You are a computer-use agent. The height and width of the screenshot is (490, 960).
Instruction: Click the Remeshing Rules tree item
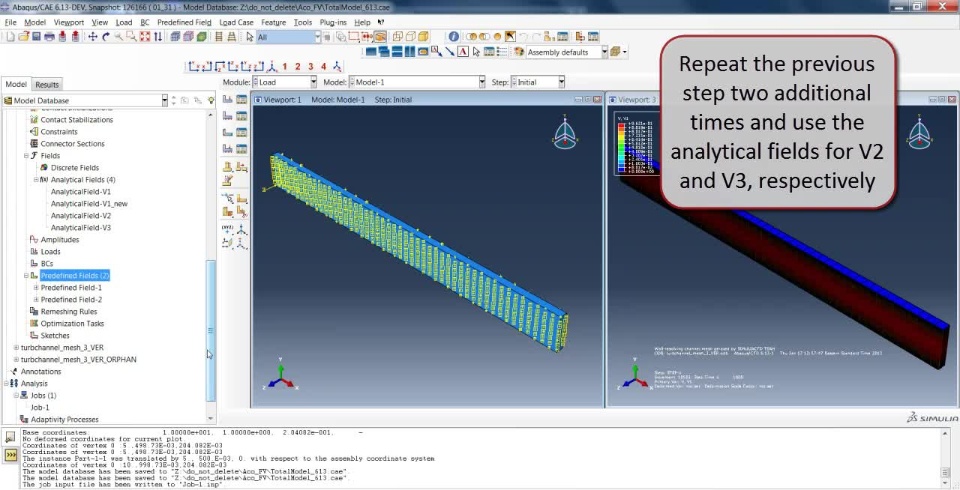tap(69, 312)
